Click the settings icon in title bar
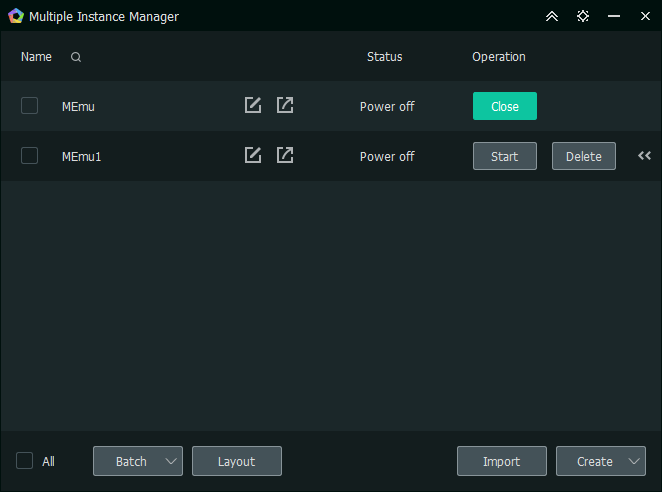The image size is (662, 492). point(583,16)
